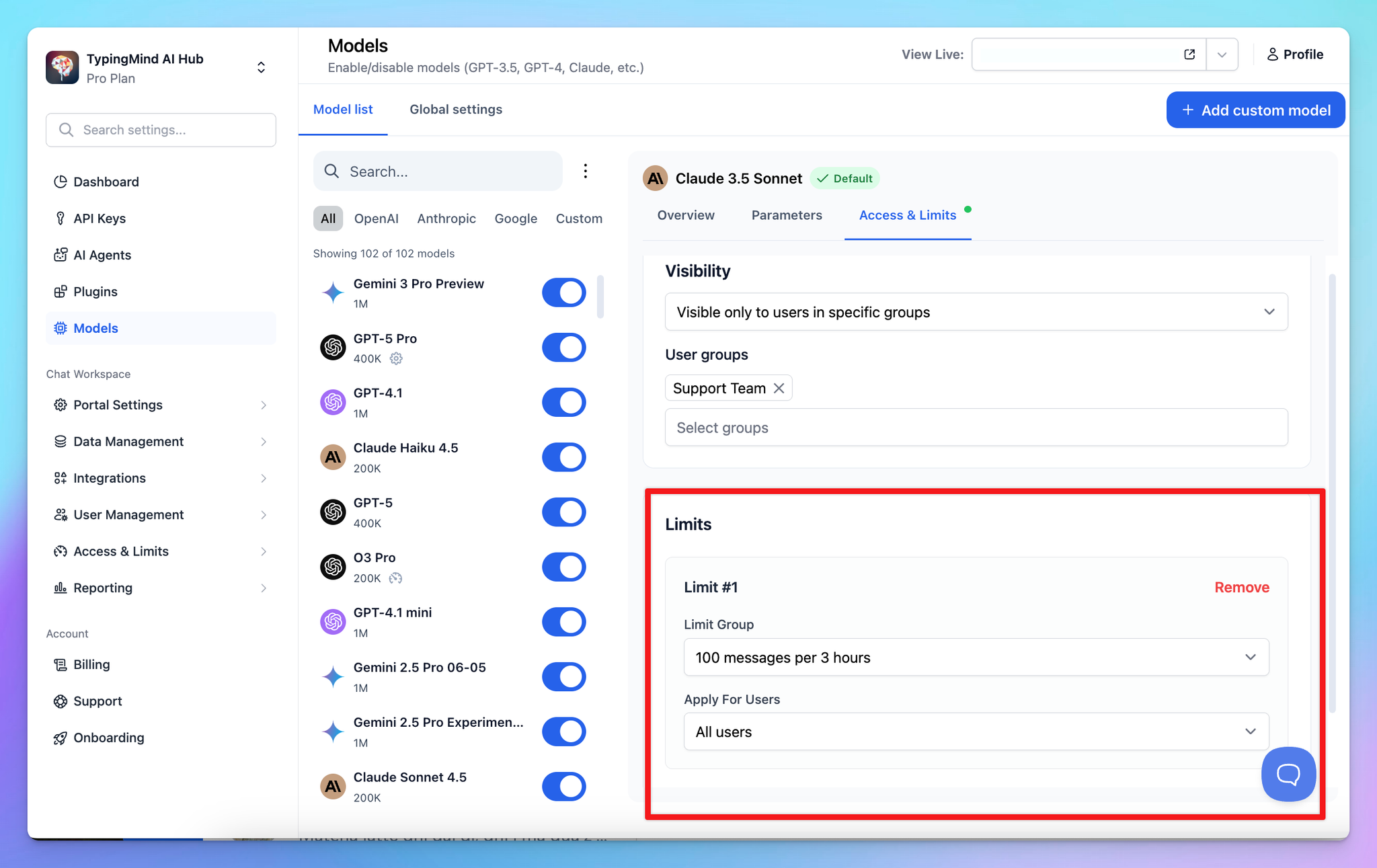
Task: Click the three-dot model list menu
Action: tap(585, 171)
